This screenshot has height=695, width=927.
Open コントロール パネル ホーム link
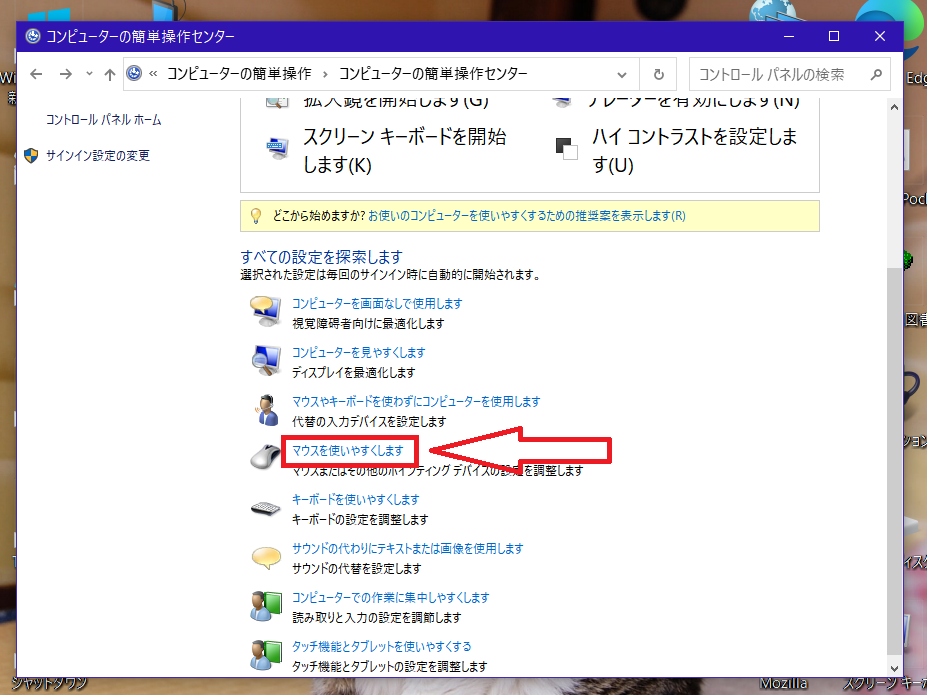tap(103, 120)
